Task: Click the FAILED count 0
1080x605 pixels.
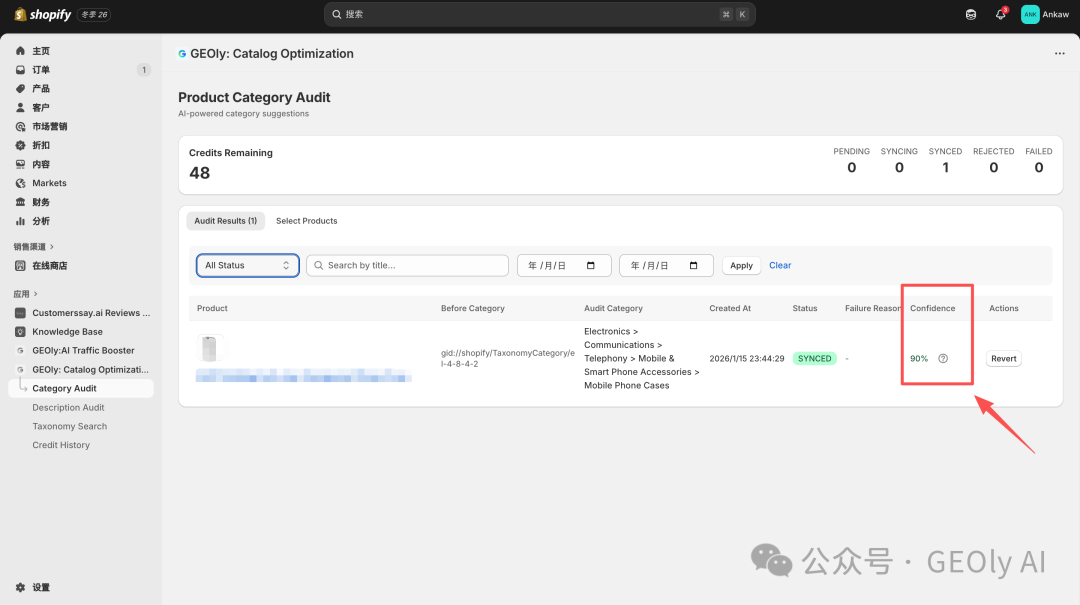Action: click(1039, 167)
